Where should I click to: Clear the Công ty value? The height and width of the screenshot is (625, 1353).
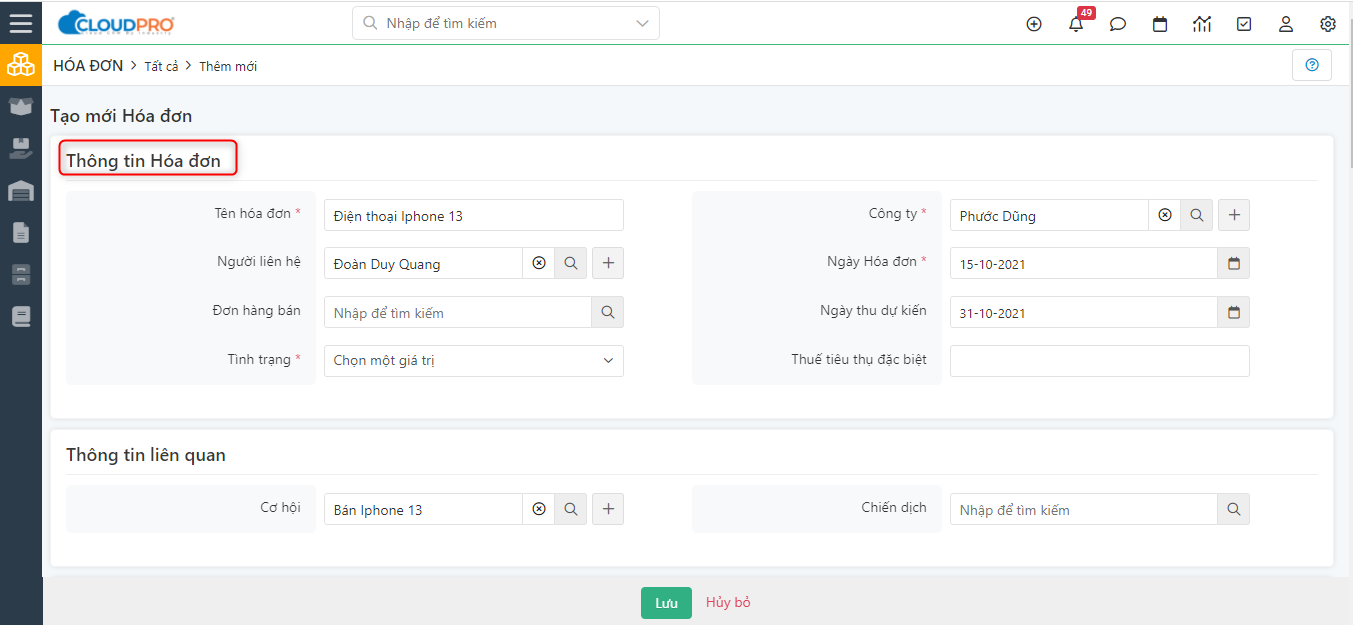[1165, 215]
